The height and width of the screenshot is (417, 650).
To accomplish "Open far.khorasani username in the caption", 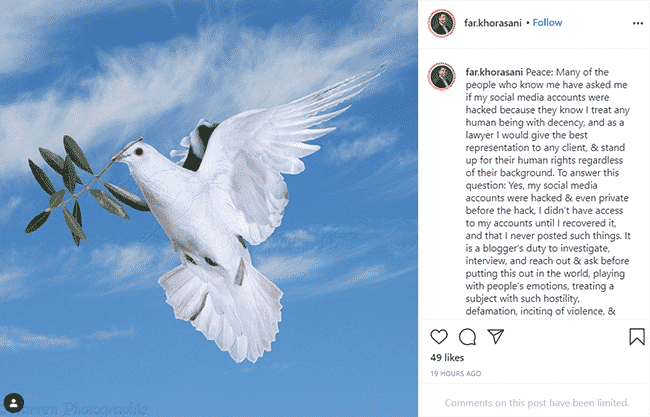I will click(494, 72).
